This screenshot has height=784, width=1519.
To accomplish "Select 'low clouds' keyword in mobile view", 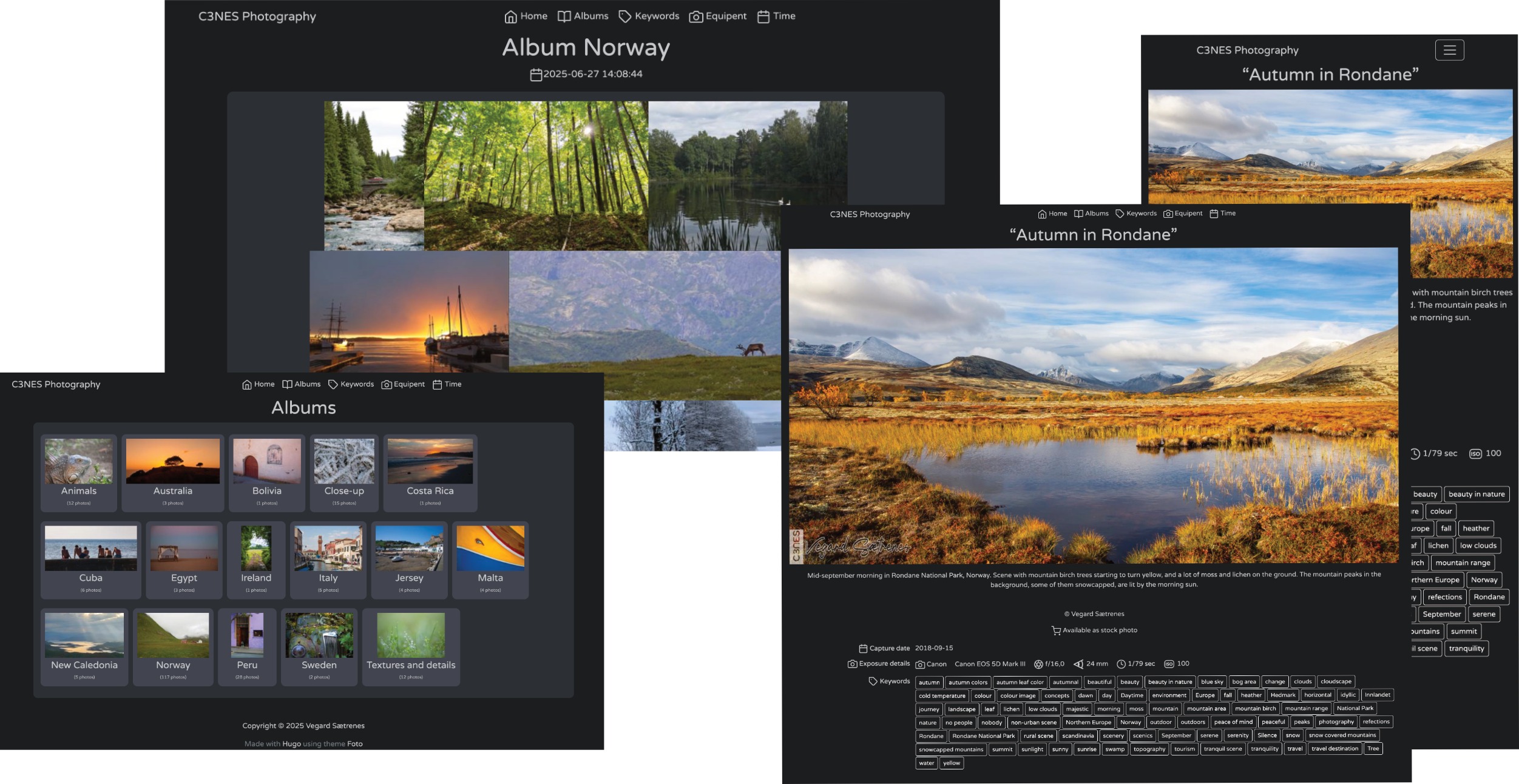I will pos(1478,546).
